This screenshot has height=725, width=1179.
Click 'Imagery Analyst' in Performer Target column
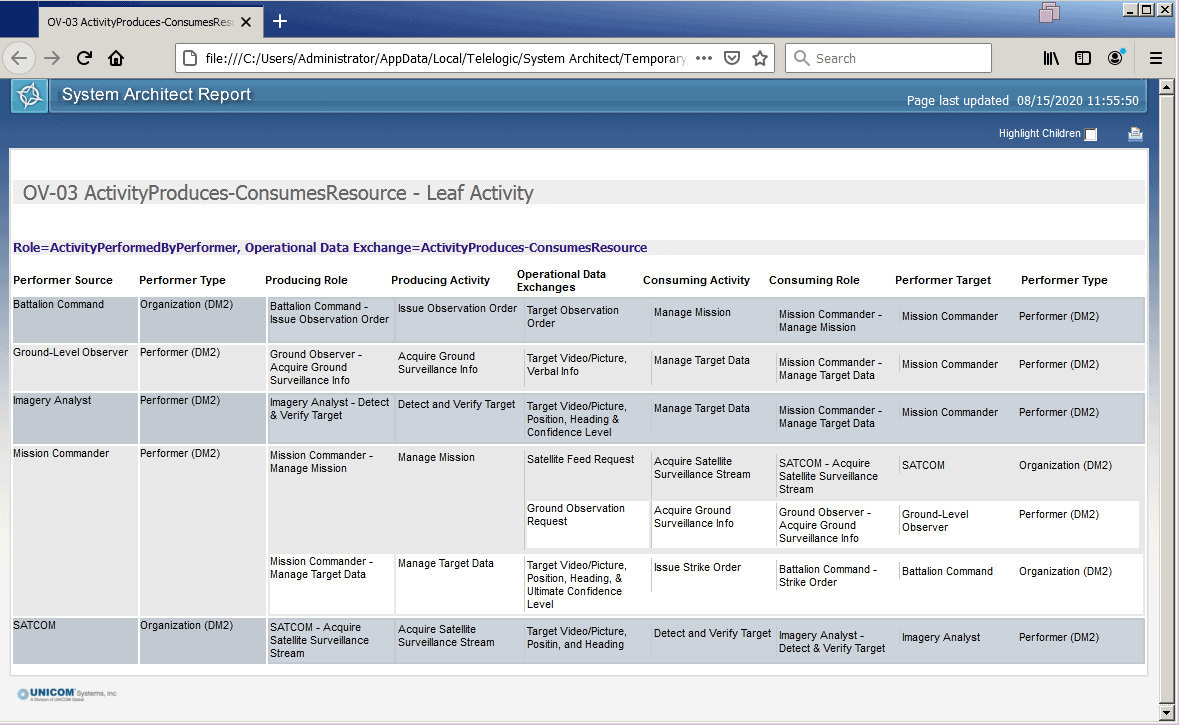(x=941, y=637)
